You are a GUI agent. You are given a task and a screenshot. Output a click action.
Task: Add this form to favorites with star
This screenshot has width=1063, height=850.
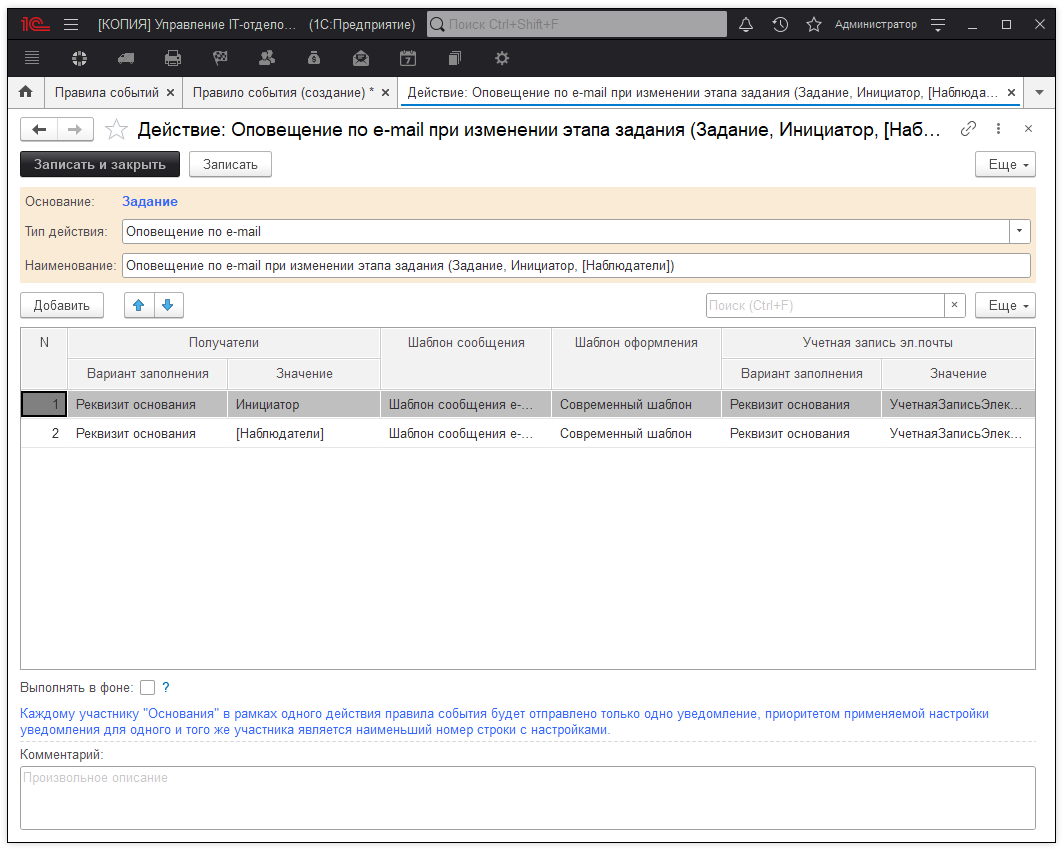pos(117,129)
